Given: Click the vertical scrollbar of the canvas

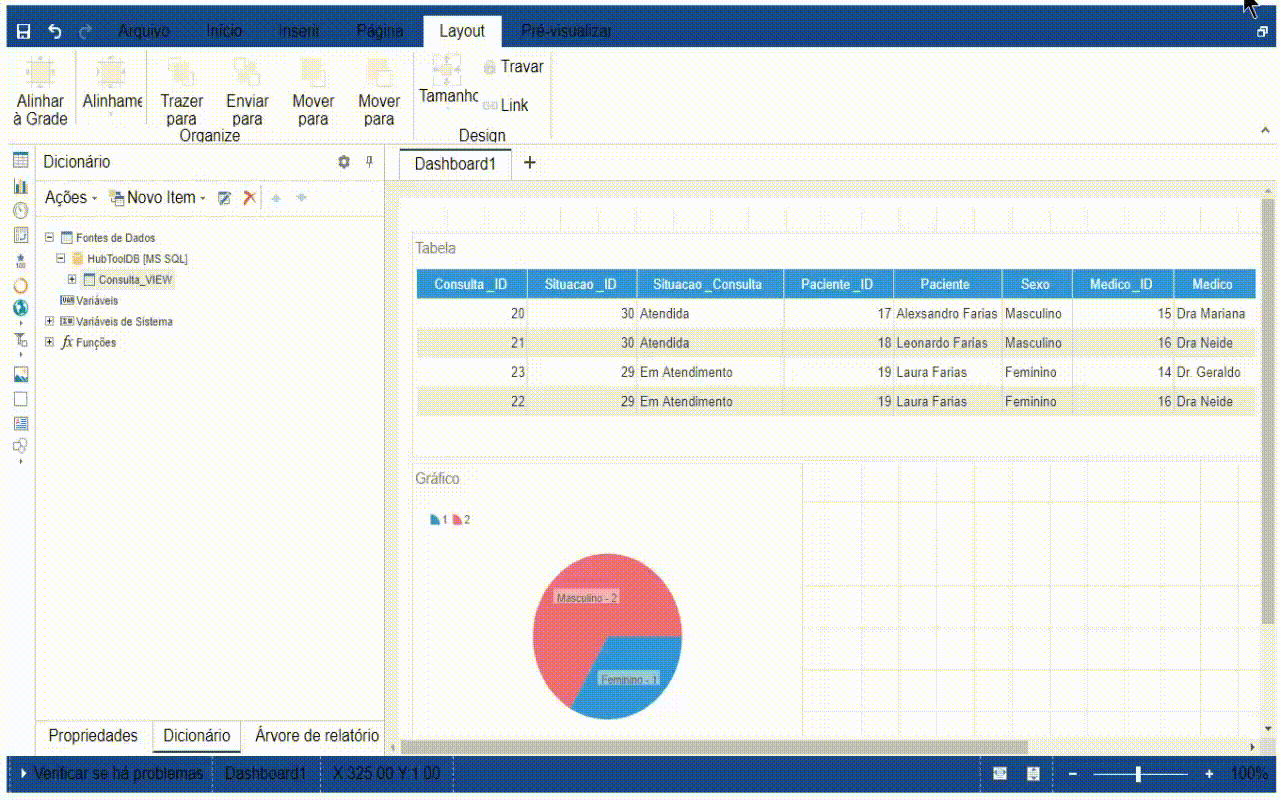Looking at the screenshot, I should pyautogui.click(x=1268, y=410).
